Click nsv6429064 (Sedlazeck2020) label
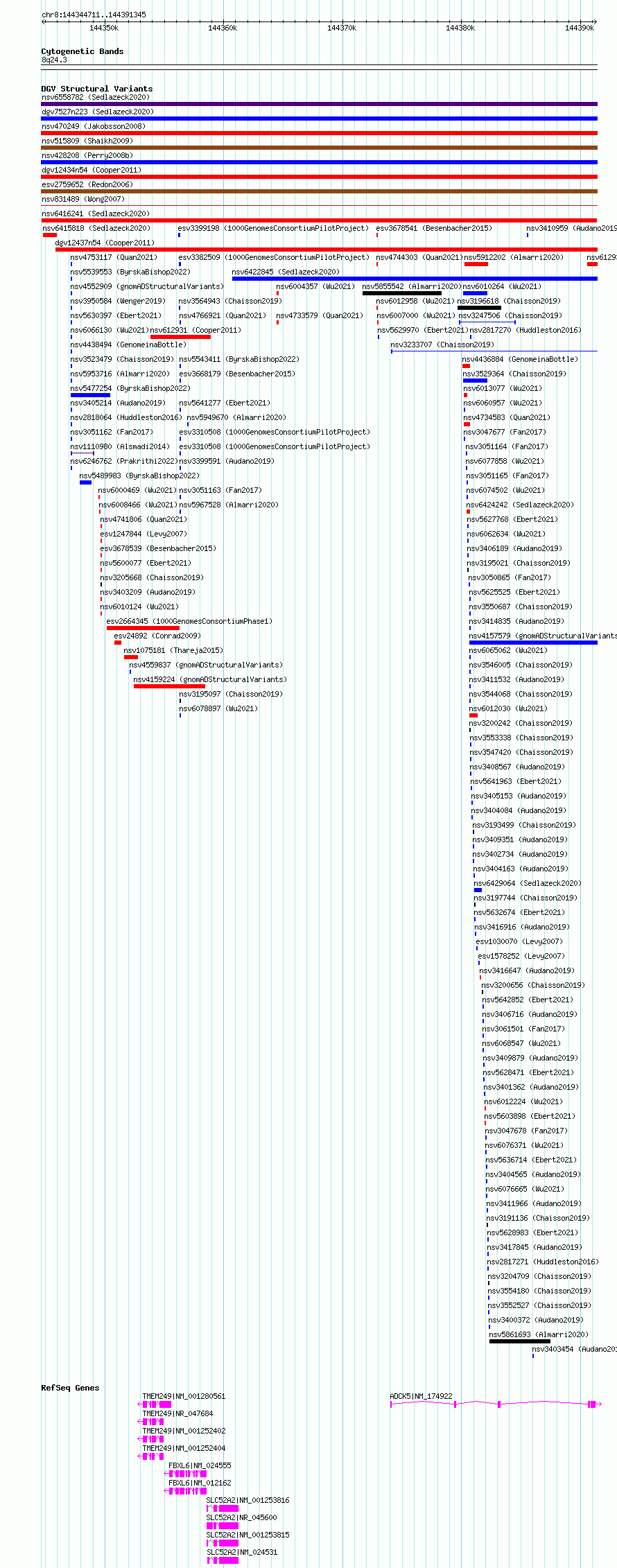The width and height of the screenshot is (617, 1568). coord(528,884)
